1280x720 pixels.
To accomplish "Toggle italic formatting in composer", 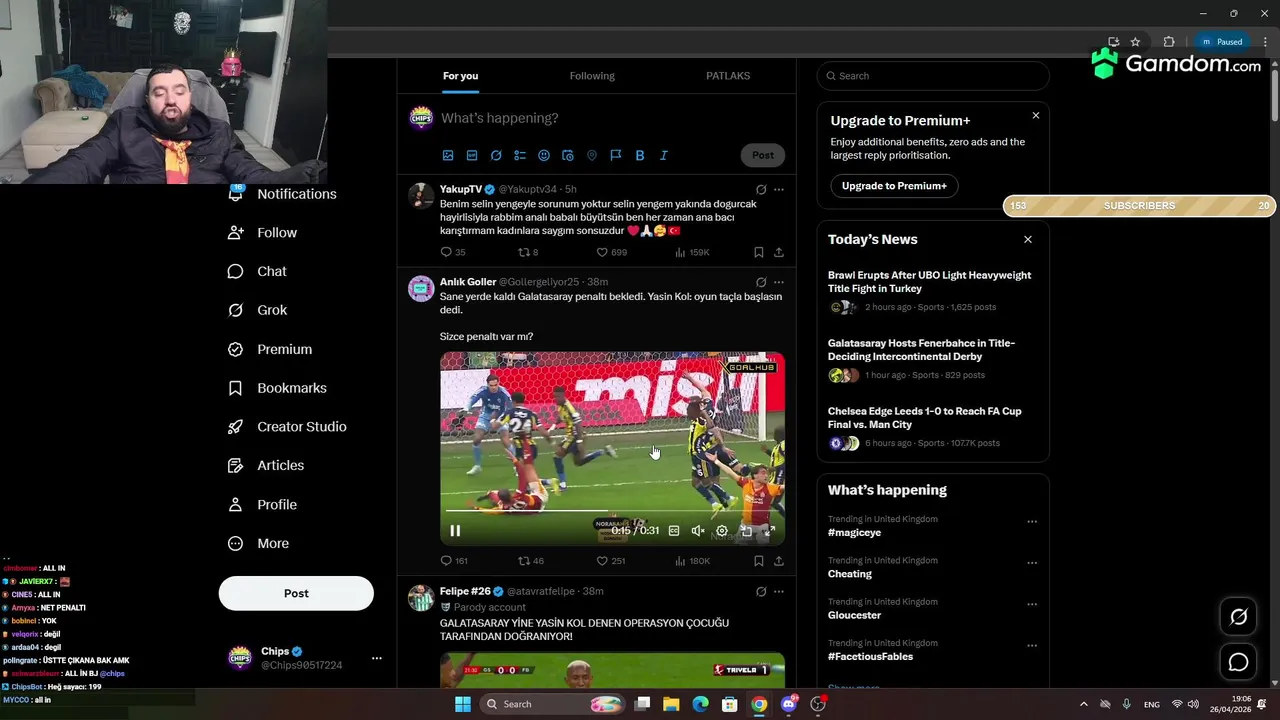I will tap(663, 156).
